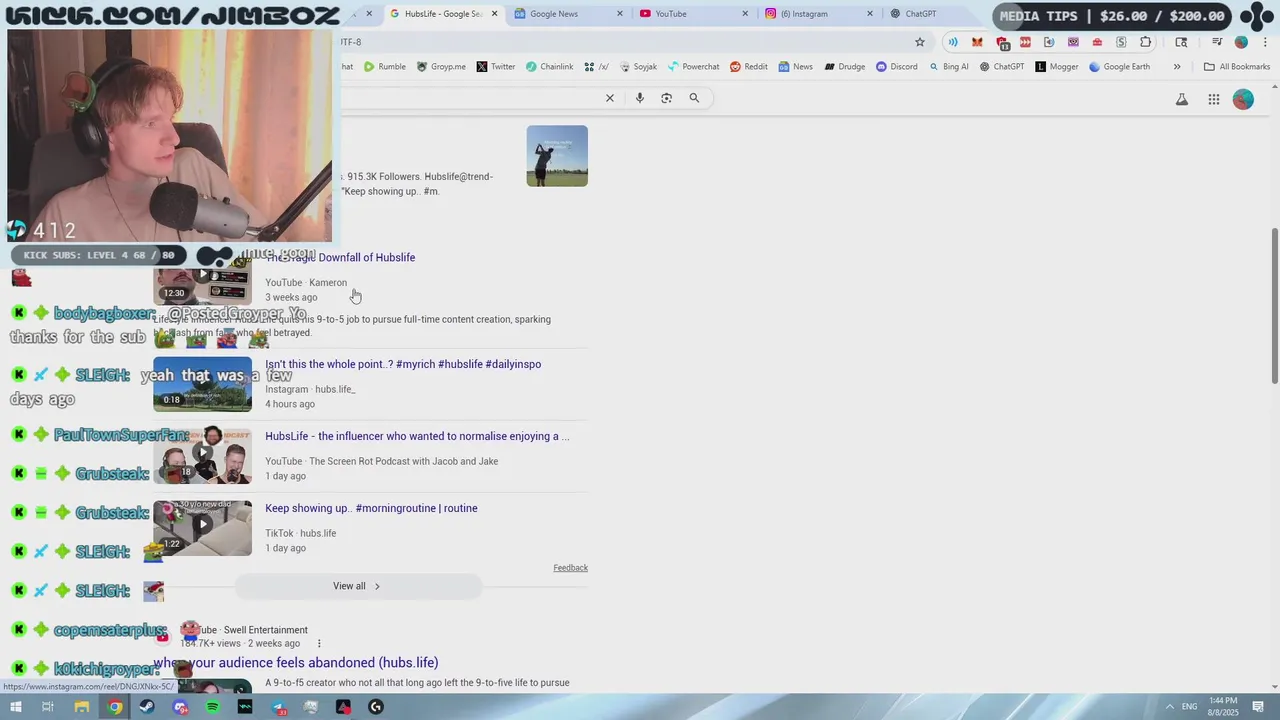This screenshot has height=720, width=1280.
Task: Open Telegram from the taskbar
Action: (x=278, y=707)
